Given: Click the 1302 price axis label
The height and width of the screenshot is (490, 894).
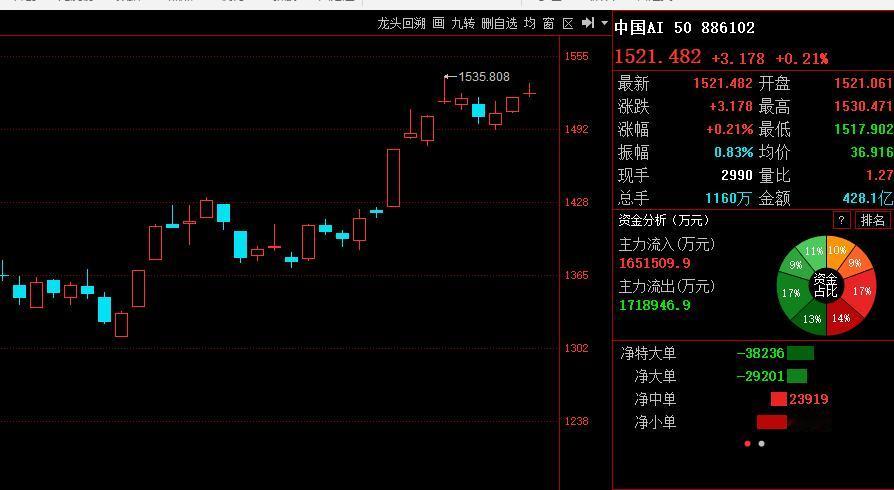Looking at the screenshot, I should coord(576,348).
